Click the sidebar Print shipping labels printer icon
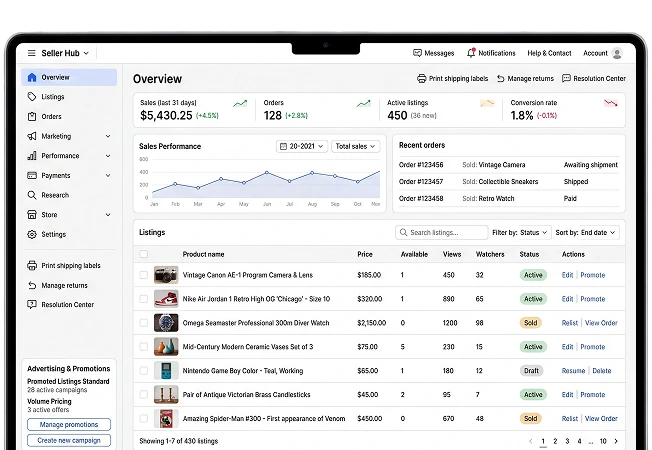 pos(32,265)
